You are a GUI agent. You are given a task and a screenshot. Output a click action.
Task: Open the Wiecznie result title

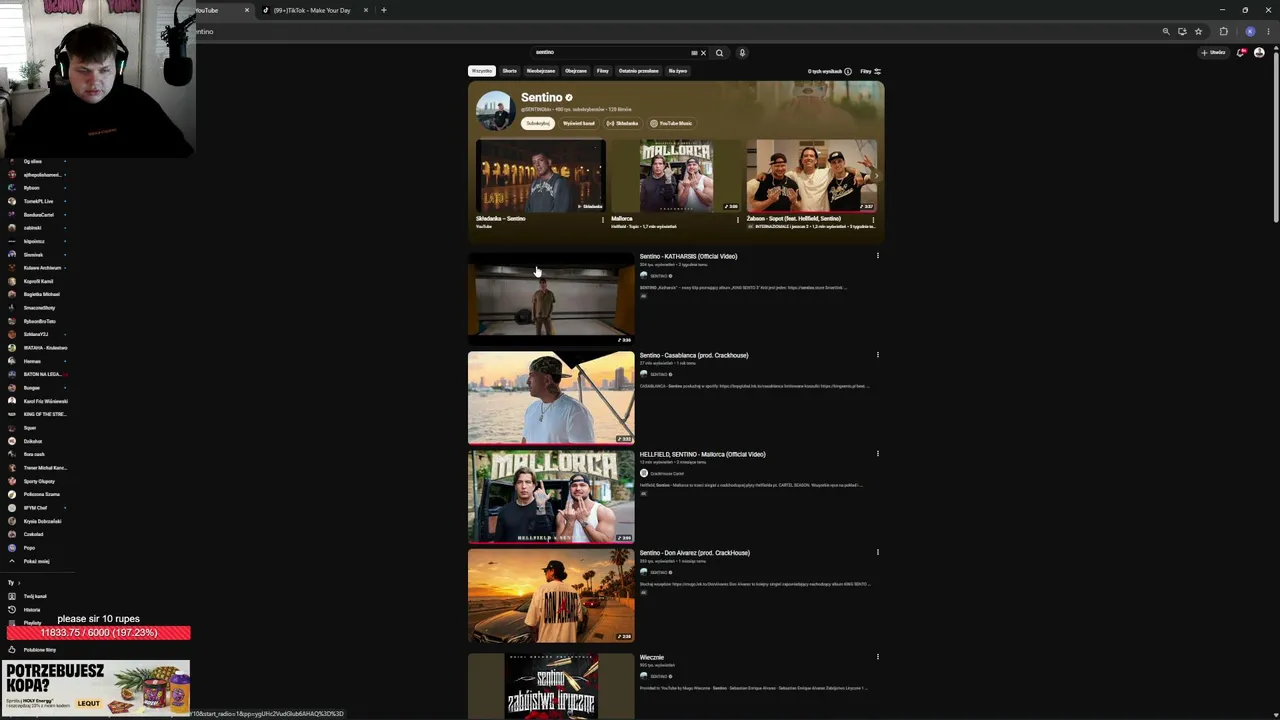tap(652, 658)
